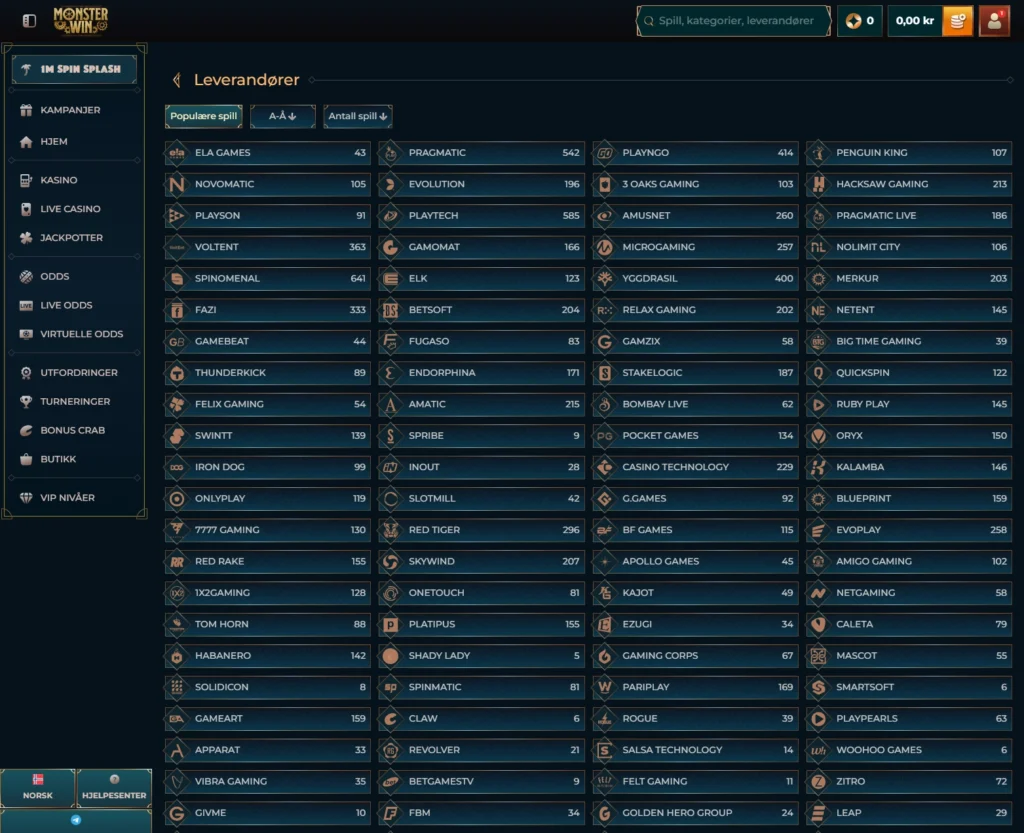Select the Populære spill sort tab
Image resolution: width=1024 pixels, height=833 pixels.
[x=204, y=116]
